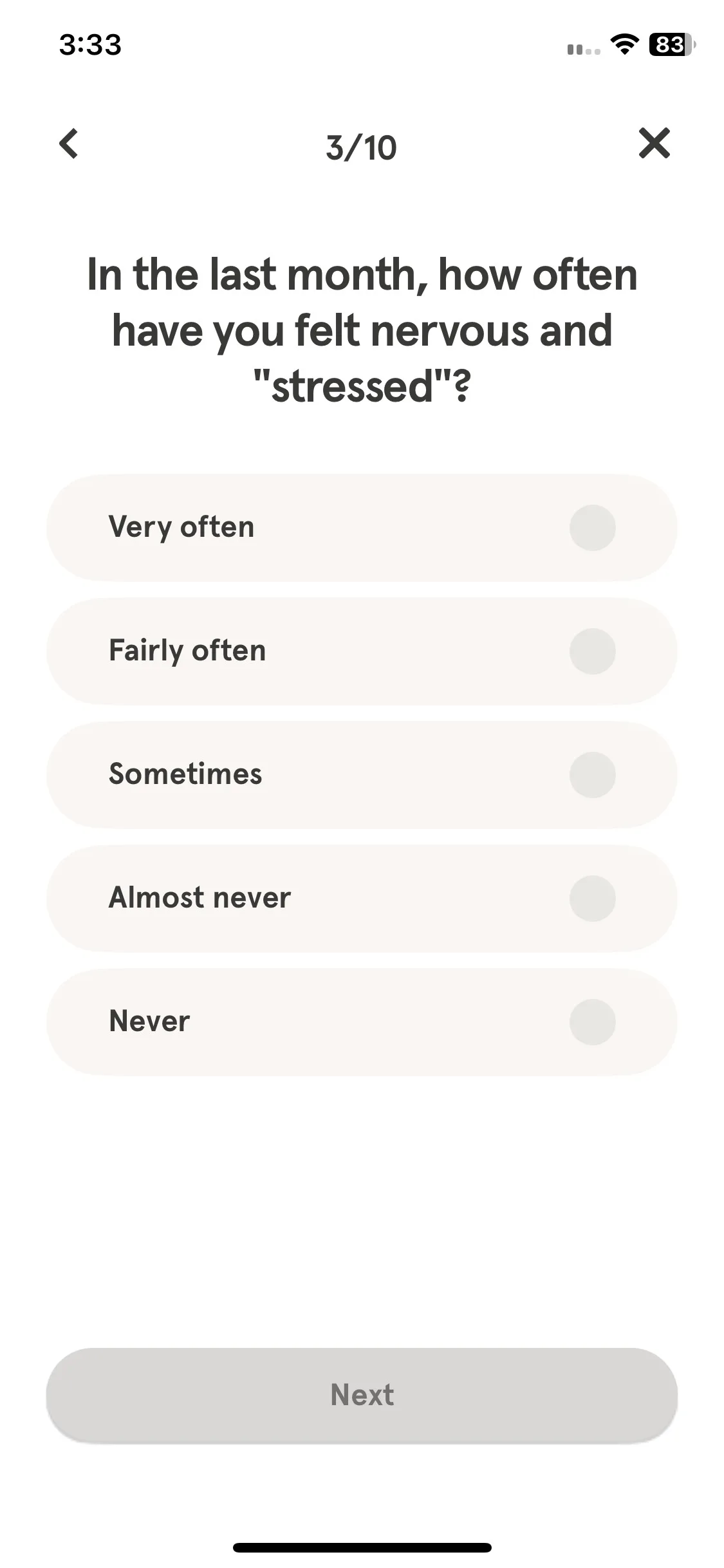Tap the 3/10 progress indicator
724x1568 pixels.
point(361,148)
